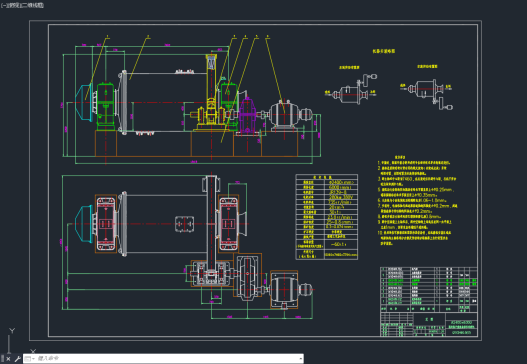Image resolution: width=527 pixels, height=364 pixels.
Task: Open the recent commands dropdown
Action: pyautogui.click(x=29, y=359)
